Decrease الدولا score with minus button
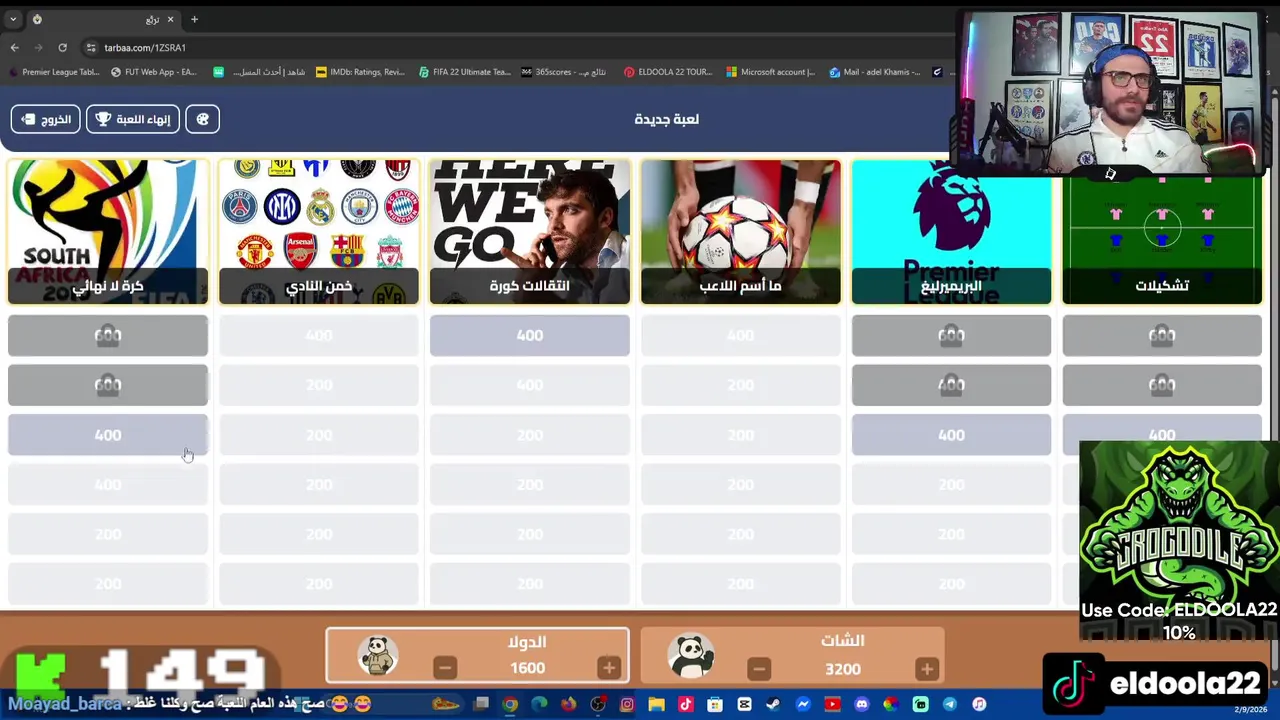 (x=445, y=668)
